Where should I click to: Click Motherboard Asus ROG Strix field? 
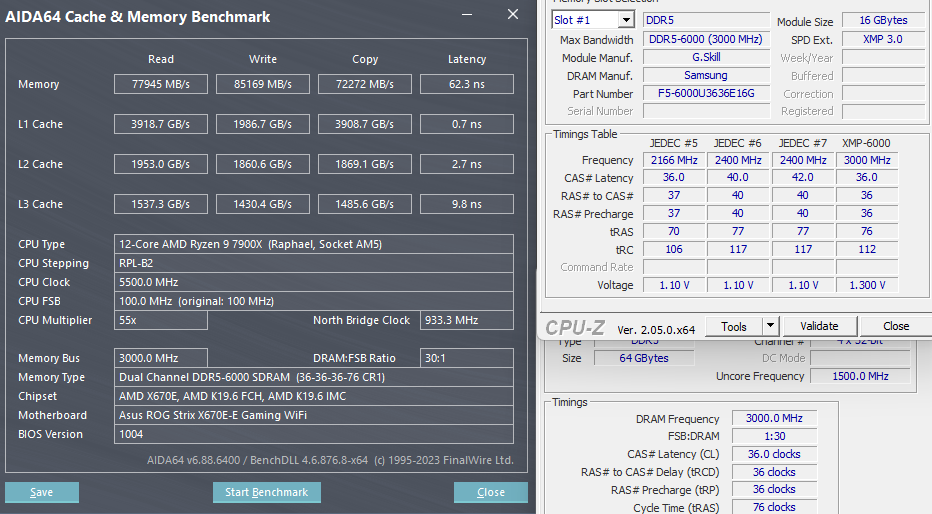314,415
